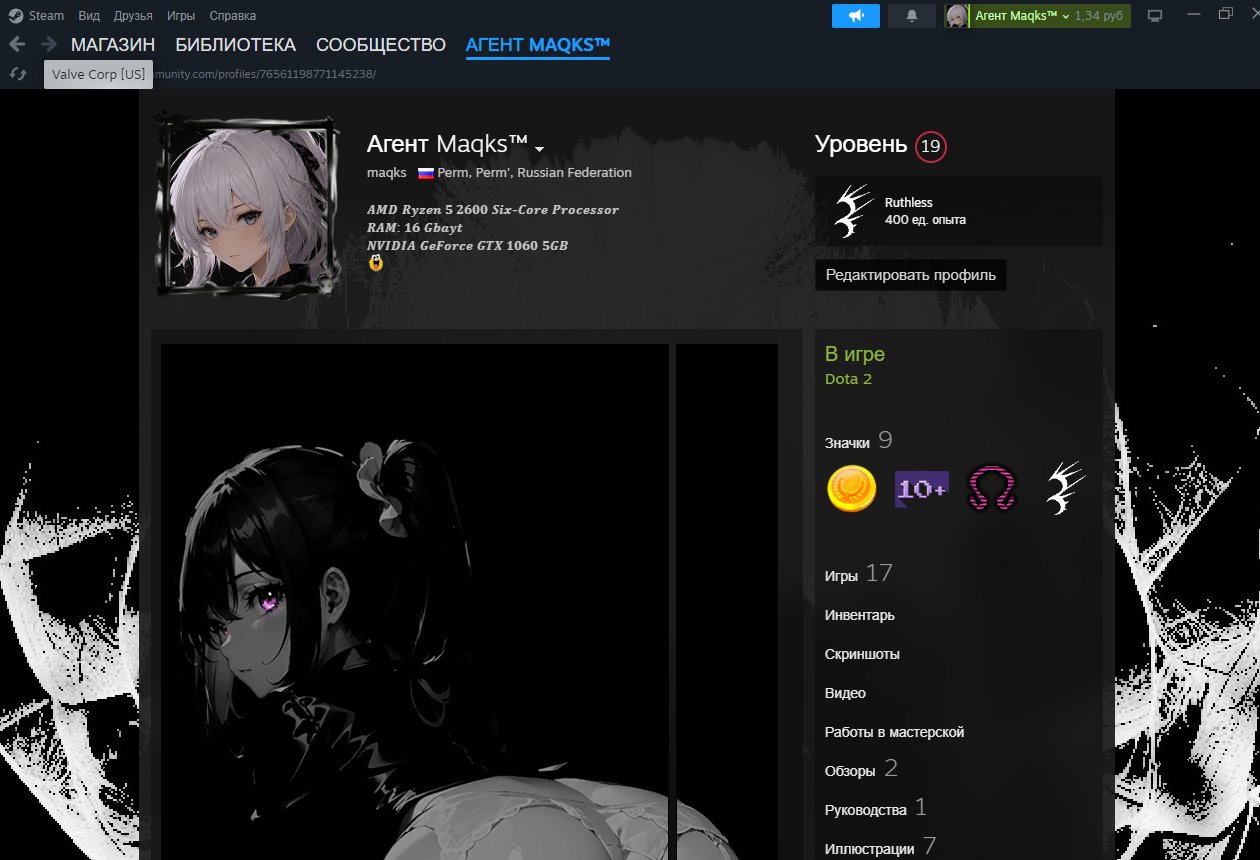Click Valve Corp [US] certificate label
Screen dimensions: 1260x860
tap(99, 75)
